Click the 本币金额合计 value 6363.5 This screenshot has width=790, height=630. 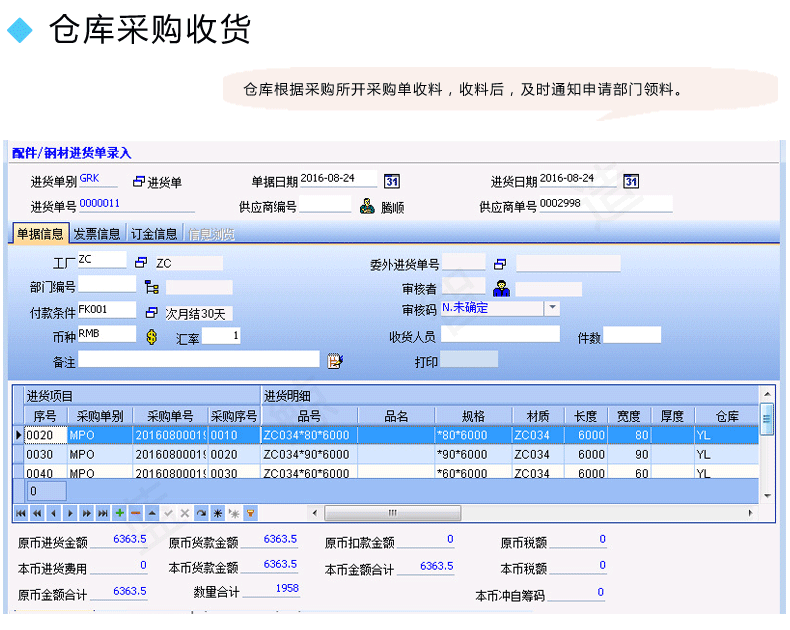coord(436,566)
